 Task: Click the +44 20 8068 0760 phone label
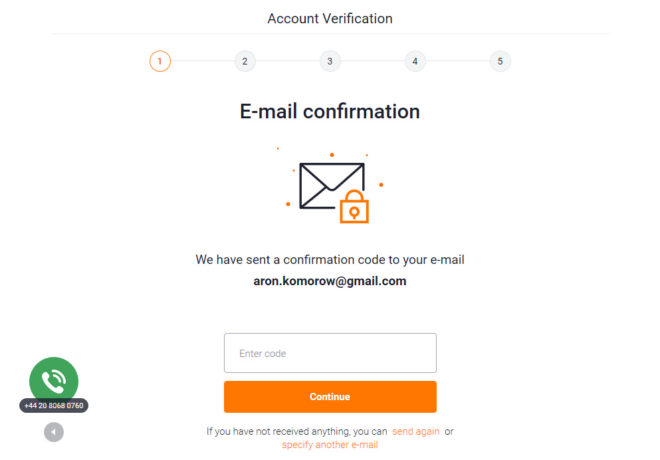click(x=53, y=405)
